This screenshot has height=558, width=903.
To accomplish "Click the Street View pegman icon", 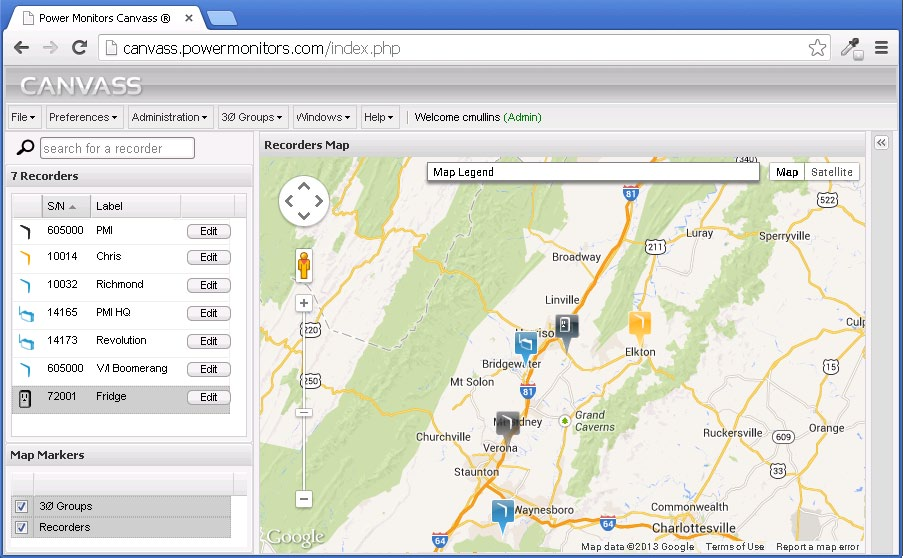I will coord(304,265).
